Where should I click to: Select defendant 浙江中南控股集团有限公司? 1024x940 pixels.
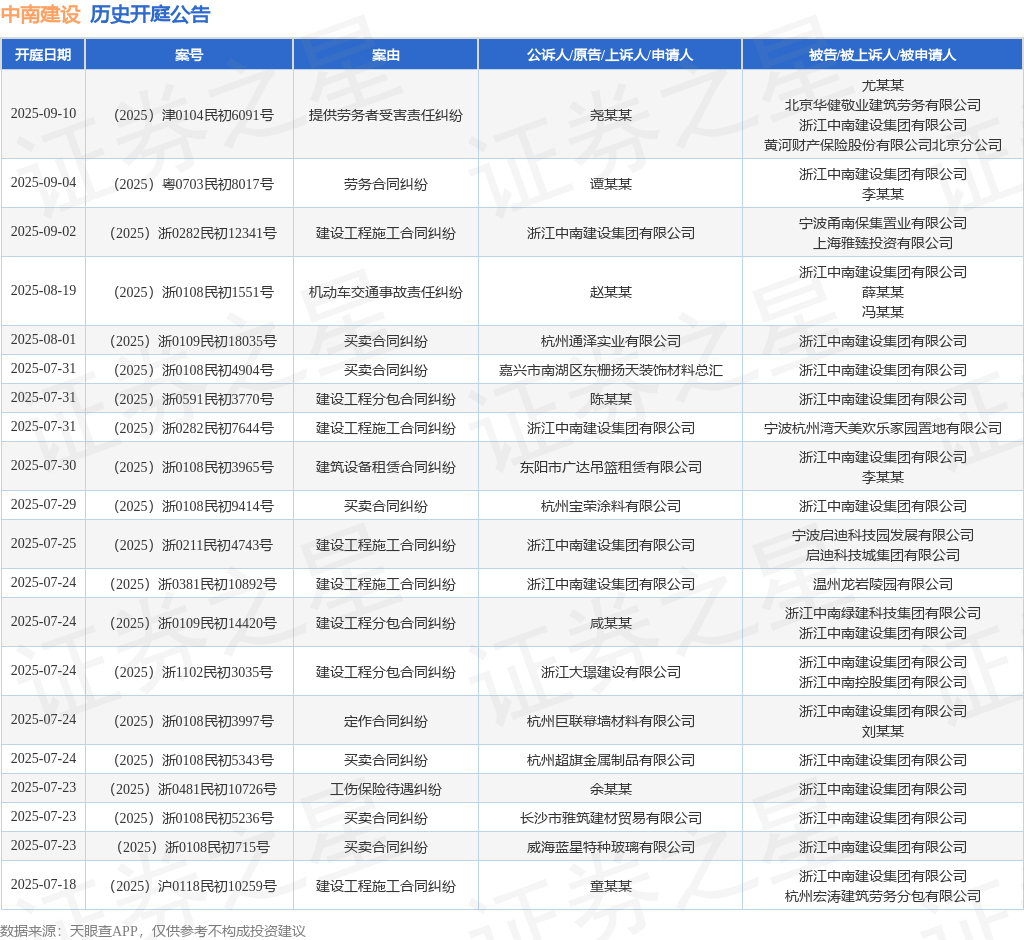coord(882,682)
